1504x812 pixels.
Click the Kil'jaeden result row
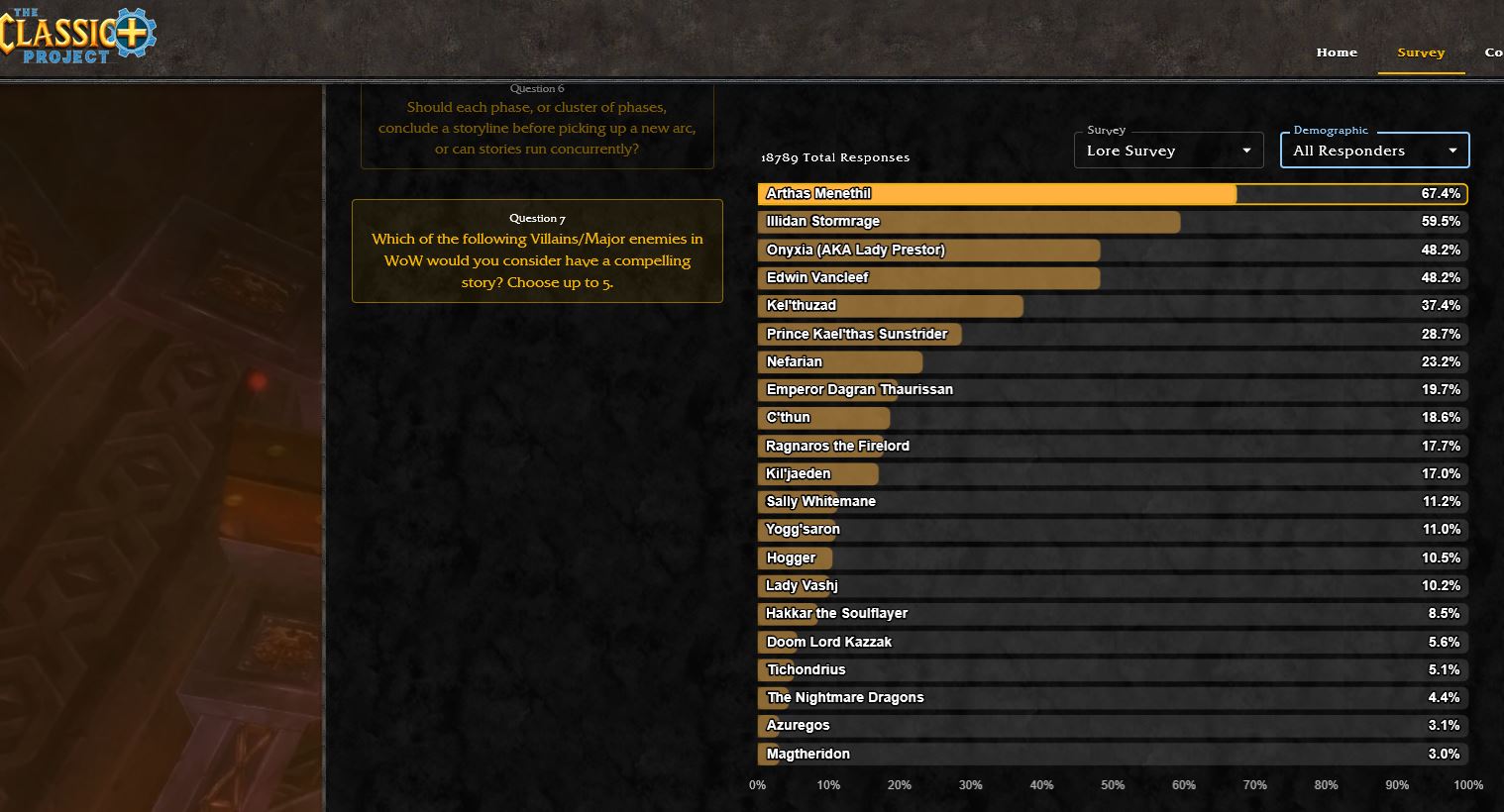(1113, 473)
